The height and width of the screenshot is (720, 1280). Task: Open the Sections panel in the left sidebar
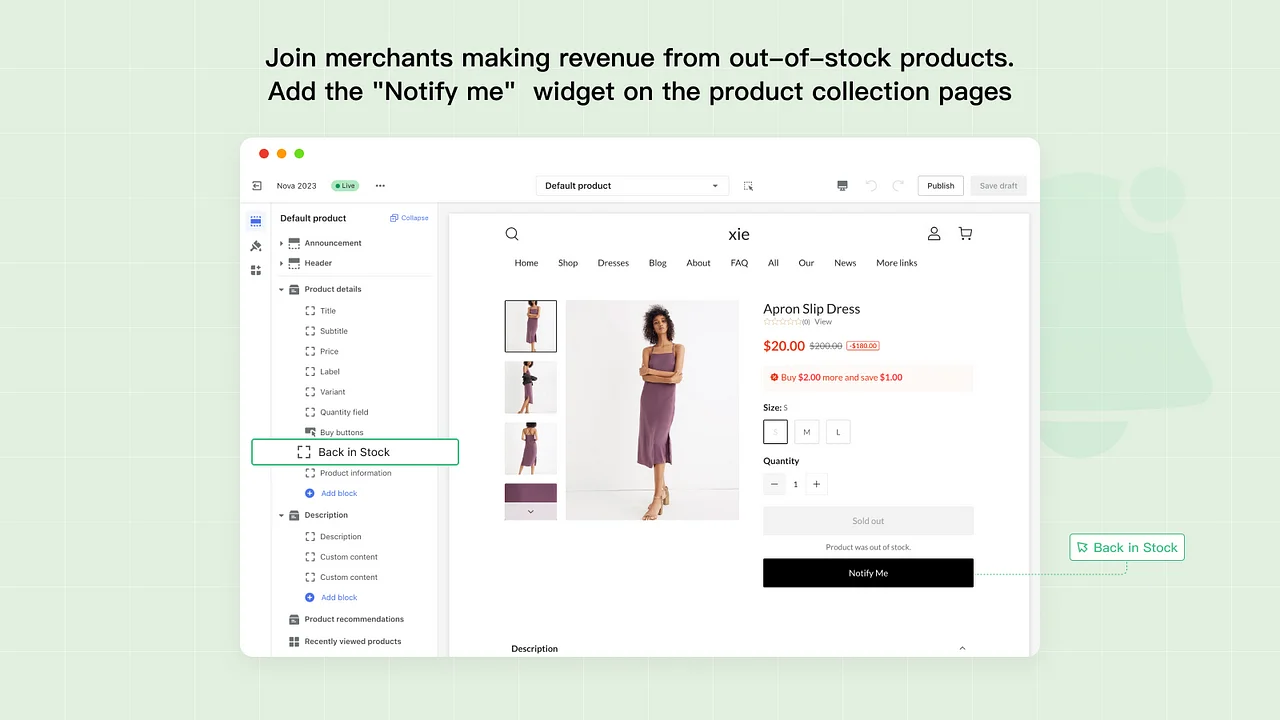(256, 219)
